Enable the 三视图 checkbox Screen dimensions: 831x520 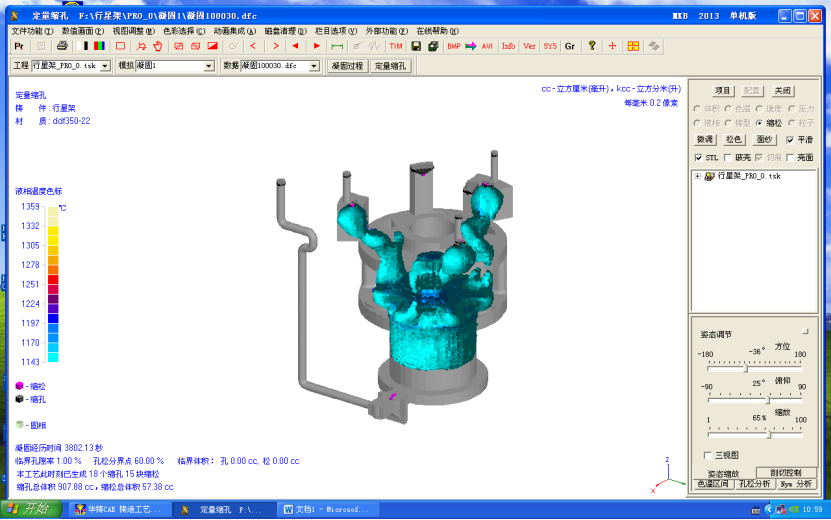[x=708, y=455]
